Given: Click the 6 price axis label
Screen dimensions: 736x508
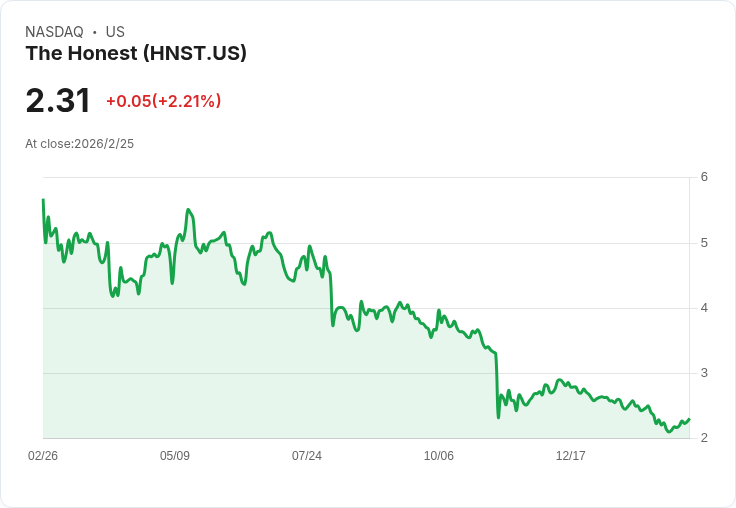Looking at the screenshot, I should tap(704, 177).
